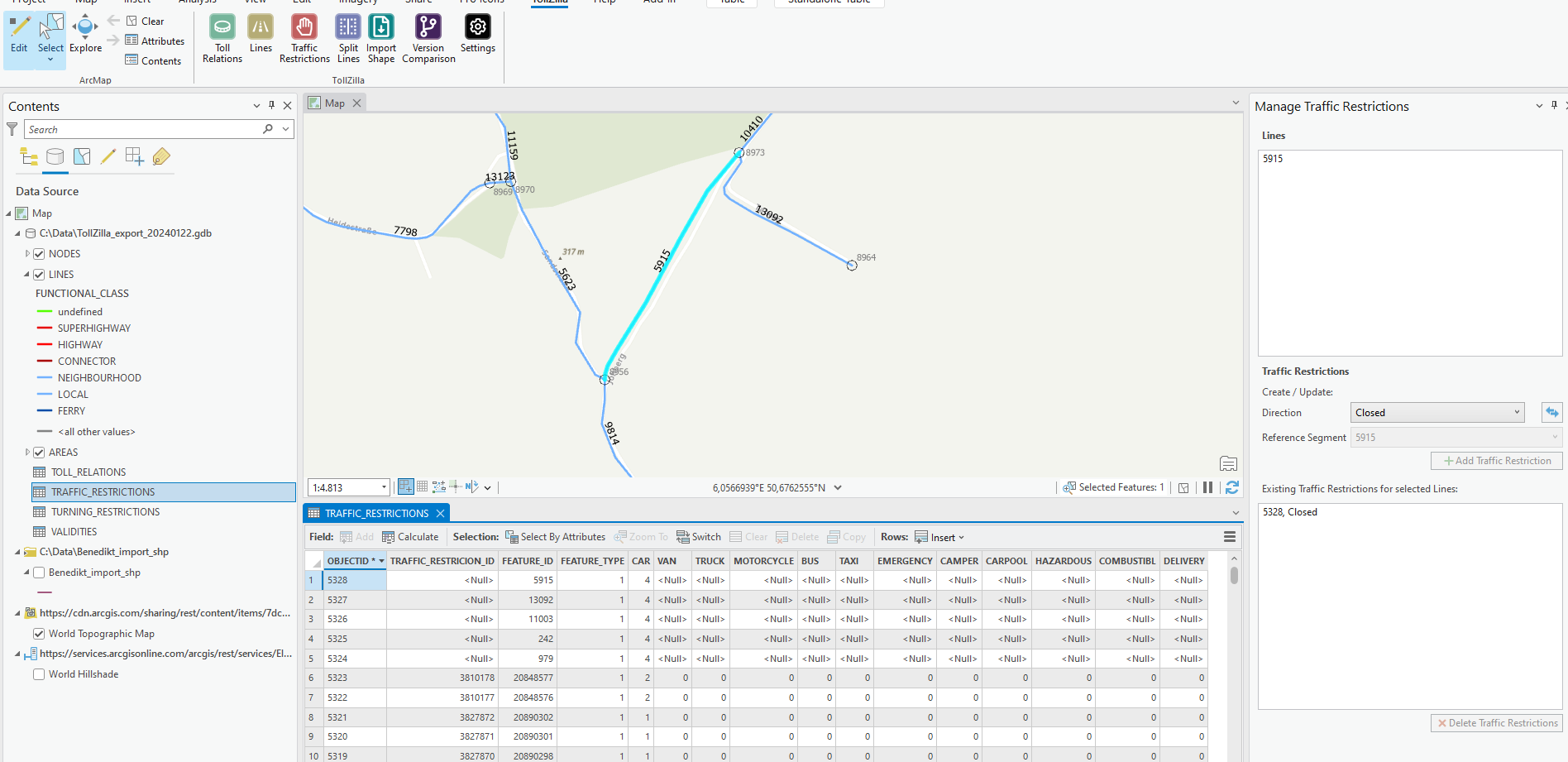Image resolution: width=1568 pixels, height=762 pixels.
Task: Click Select By Attributes
Action: (555, 537)
